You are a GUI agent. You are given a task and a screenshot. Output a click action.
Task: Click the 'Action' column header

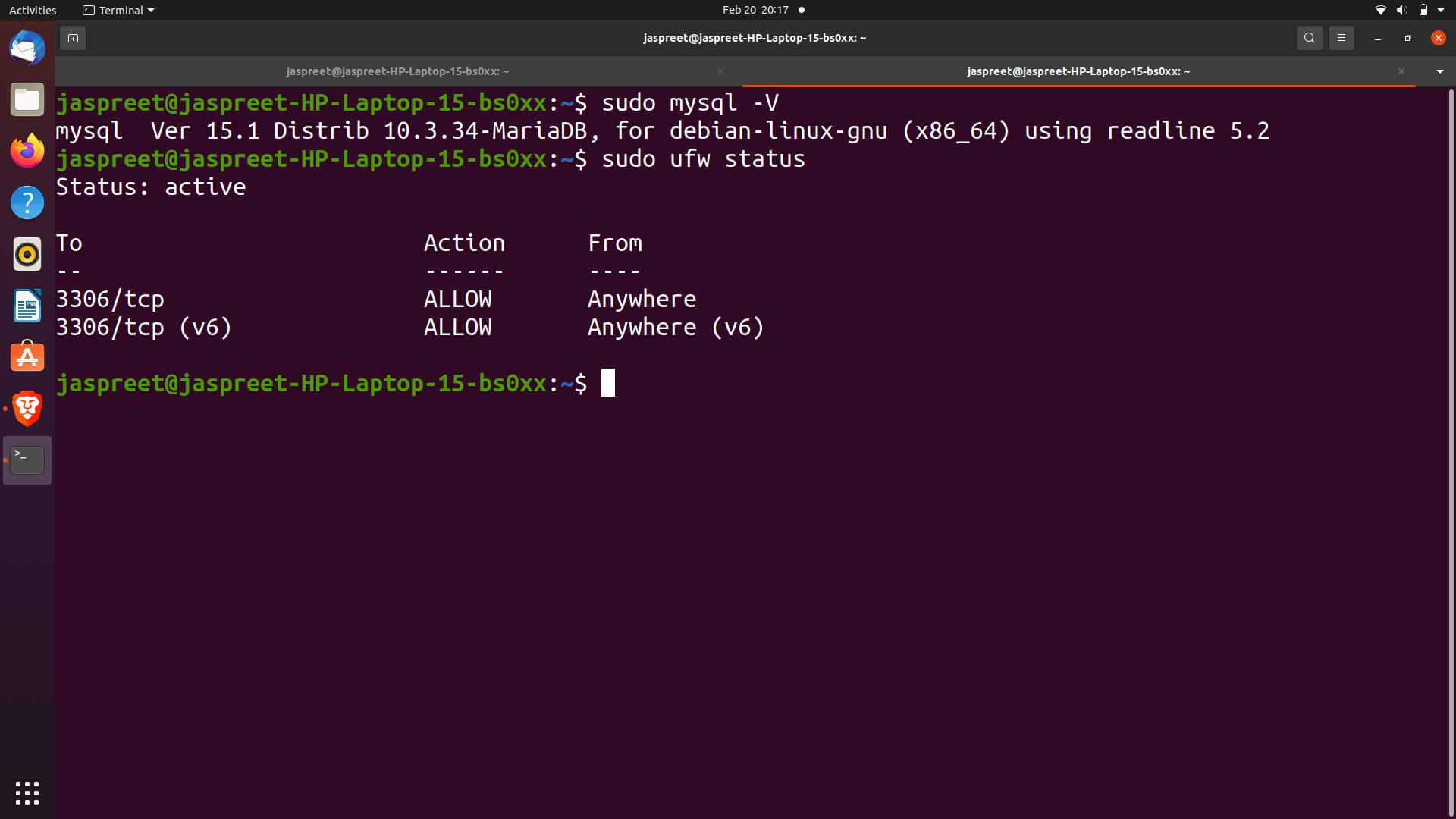pos(464,243)
